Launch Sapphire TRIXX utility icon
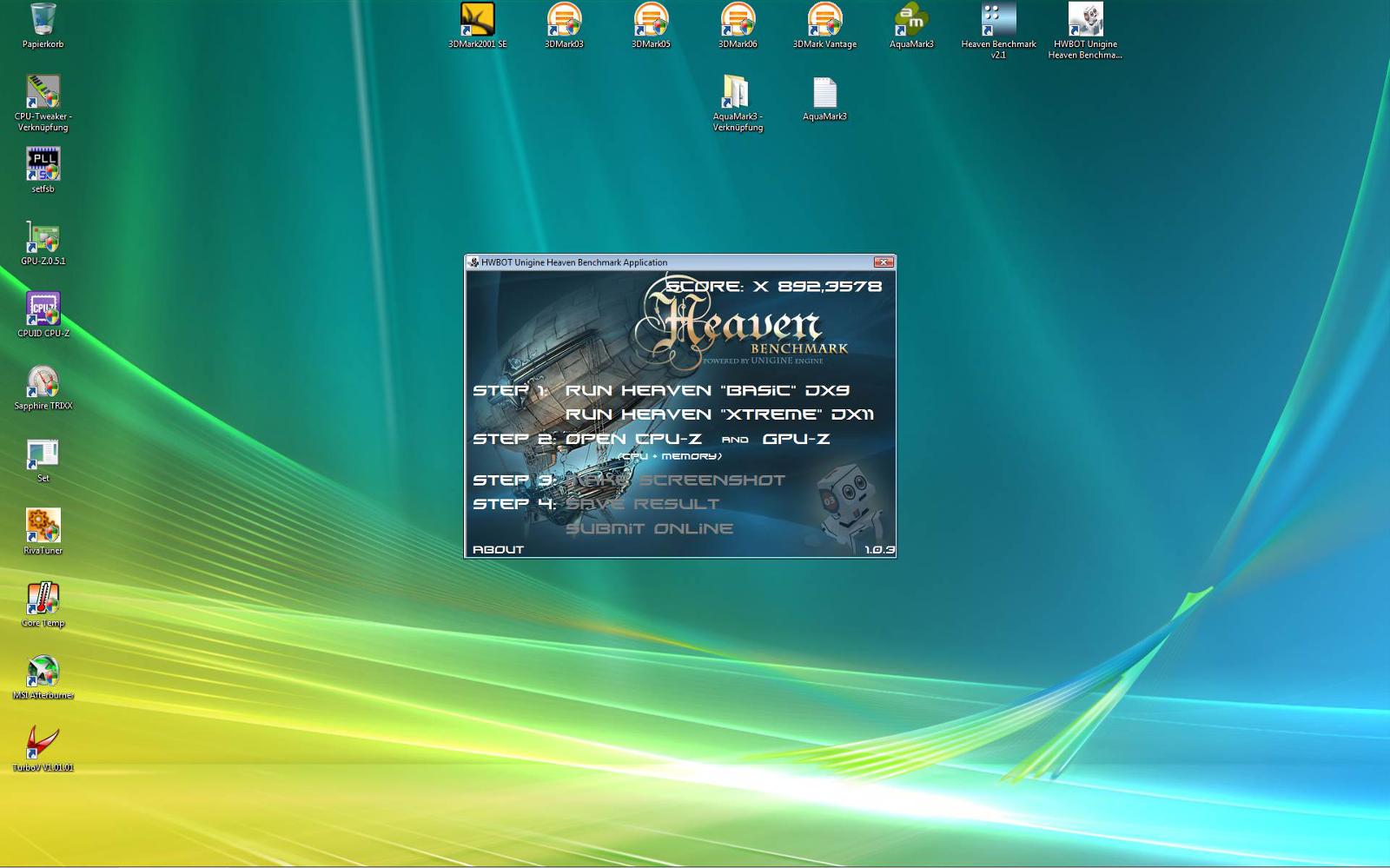 (43, 387)
